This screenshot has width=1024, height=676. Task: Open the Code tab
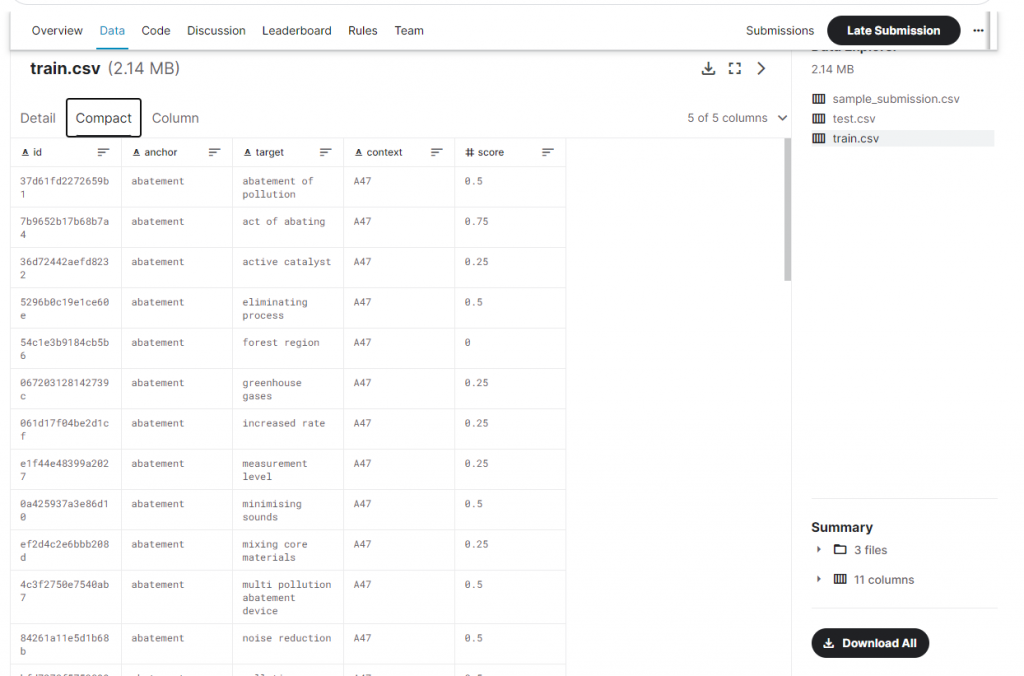click(155, 31)
